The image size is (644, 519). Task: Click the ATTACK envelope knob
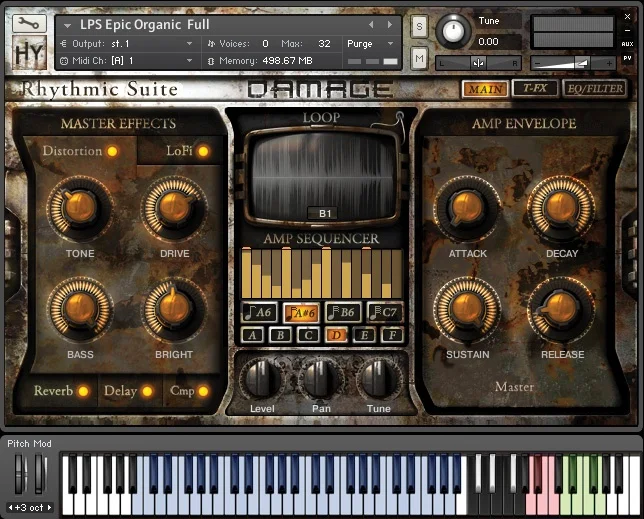pyautogui.click(x=467, y=208)
